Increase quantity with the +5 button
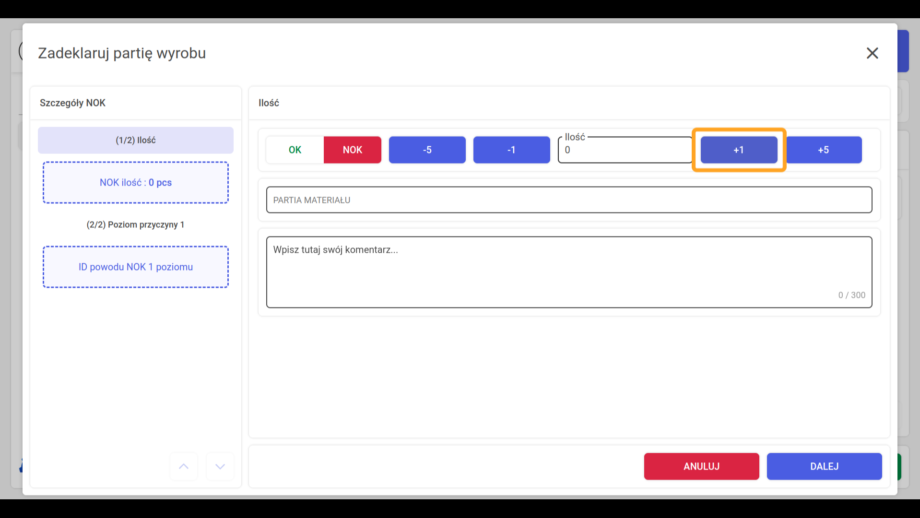 coord(824,150)
